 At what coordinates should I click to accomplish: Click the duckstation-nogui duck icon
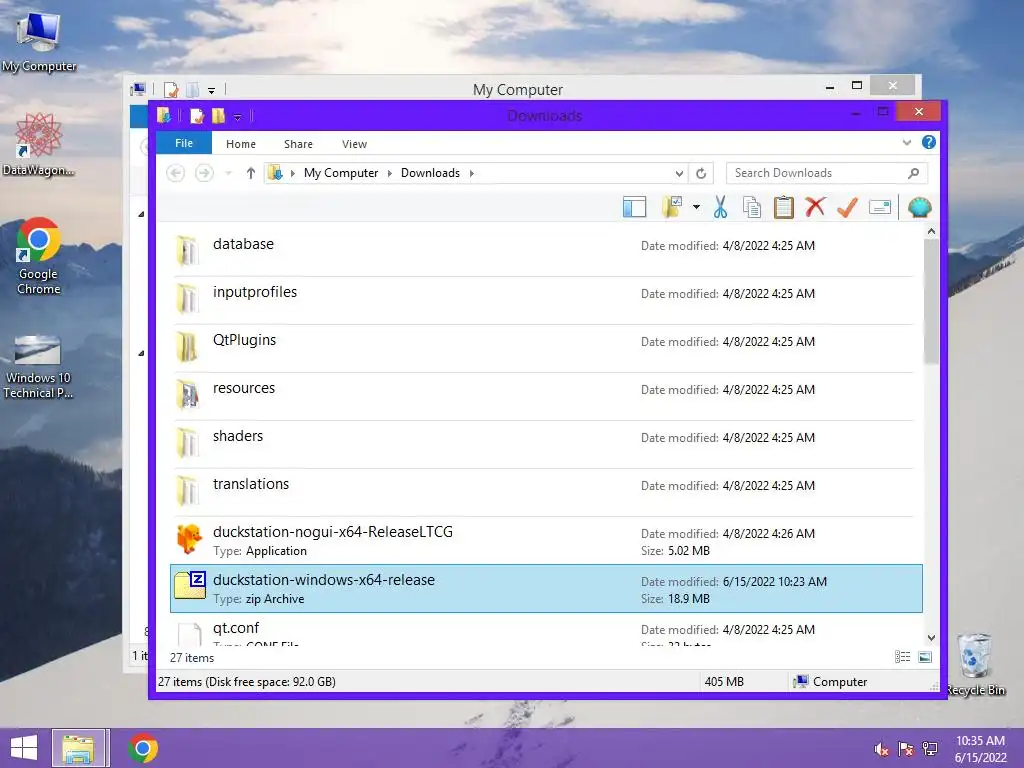[x=189, y=540]
